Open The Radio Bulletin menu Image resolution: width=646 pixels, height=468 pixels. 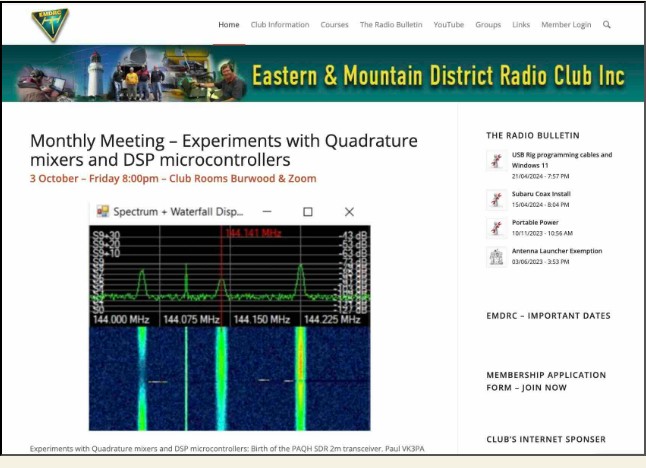tap(391, 24)
